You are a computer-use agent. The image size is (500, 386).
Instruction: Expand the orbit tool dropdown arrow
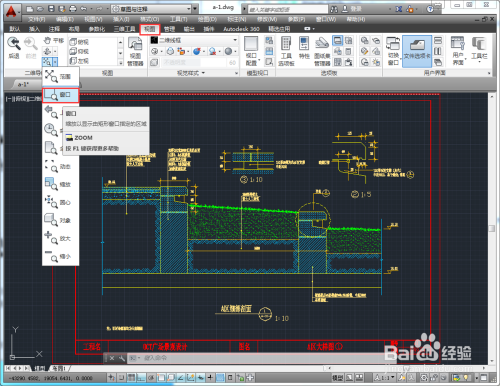click(55, 51)
